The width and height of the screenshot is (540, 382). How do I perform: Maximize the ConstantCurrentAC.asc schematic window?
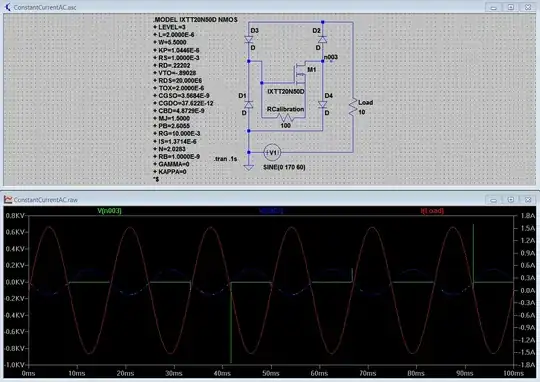click(511, 7)
